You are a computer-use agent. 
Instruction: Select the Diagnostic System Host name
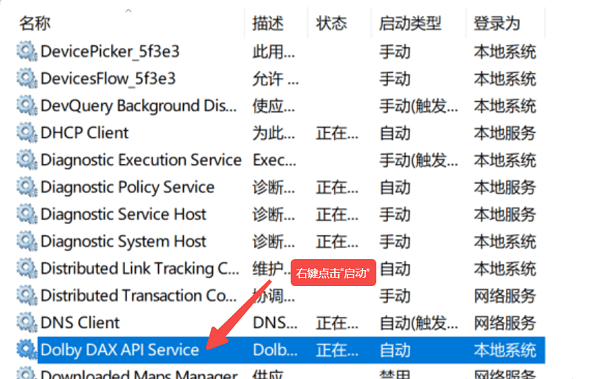pyautogui.click(x=123, y=242)
